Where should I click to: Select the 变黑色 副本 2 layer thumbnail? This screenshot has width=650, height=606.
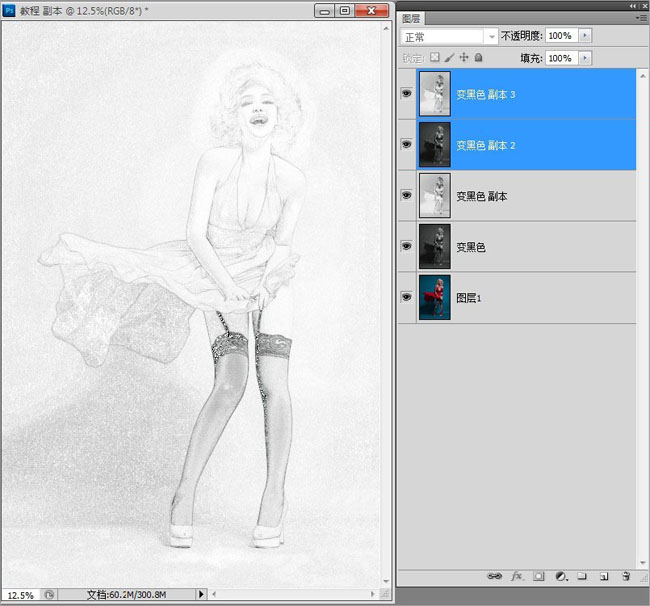point(434,145)
